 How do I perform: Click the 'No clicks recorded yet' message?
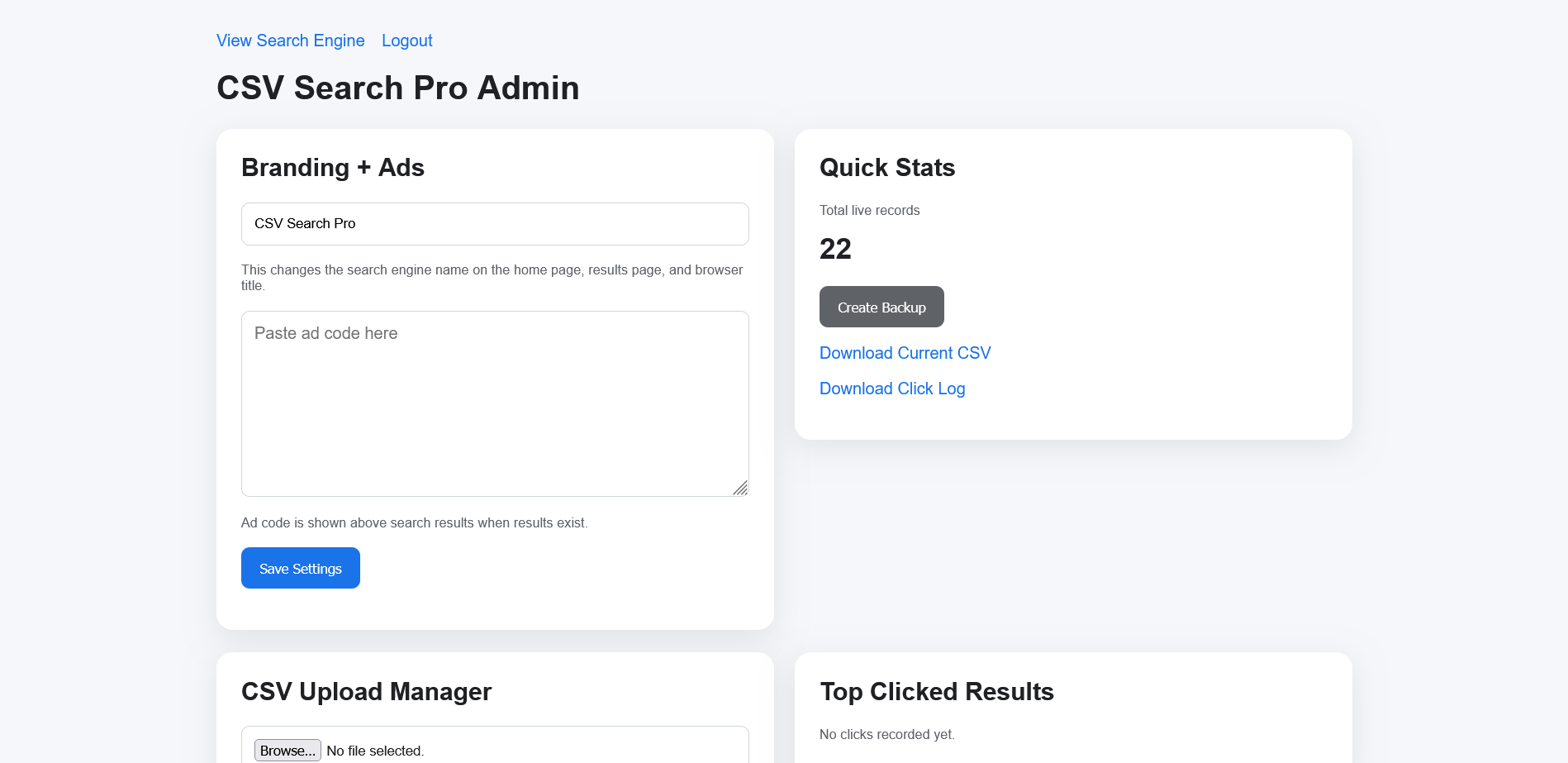pos(886,735)
